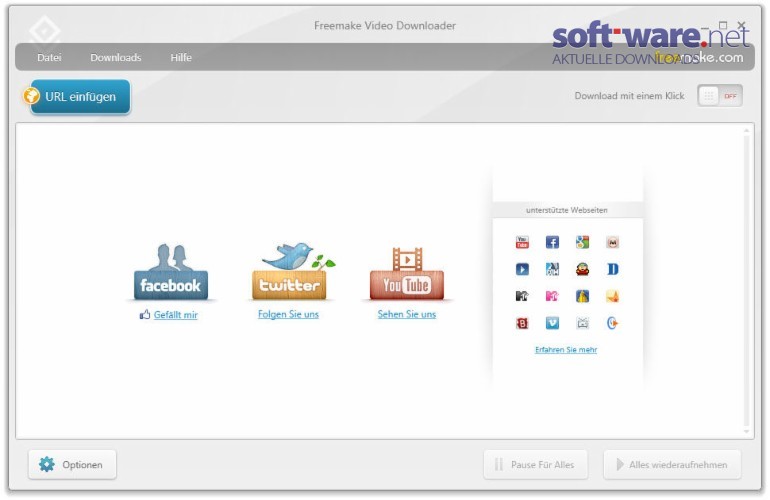Click the orange star site icon
Viewport: 770px width, 500px height.
click(x=612, y=296)
